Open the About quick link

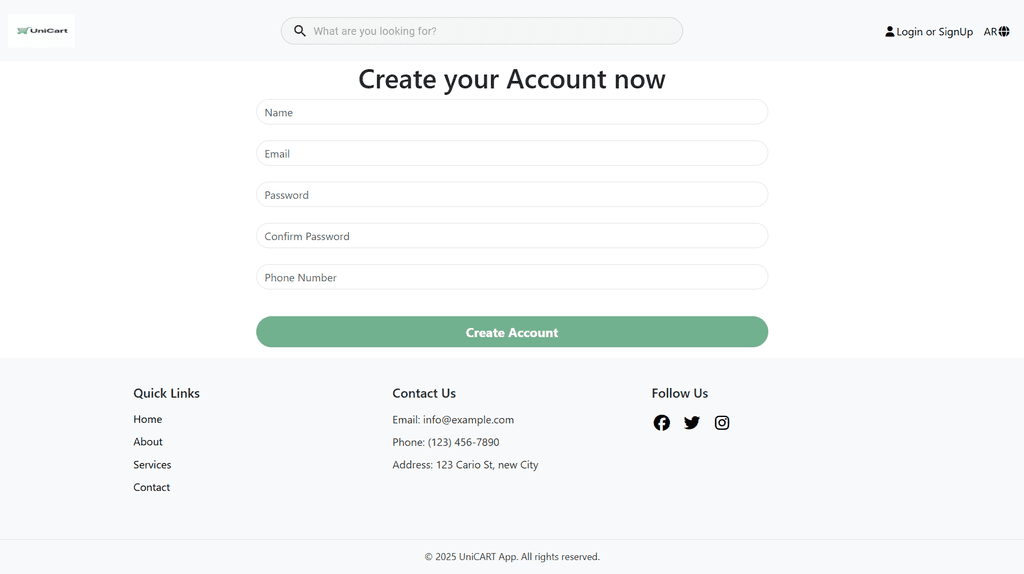pos(148,442)
